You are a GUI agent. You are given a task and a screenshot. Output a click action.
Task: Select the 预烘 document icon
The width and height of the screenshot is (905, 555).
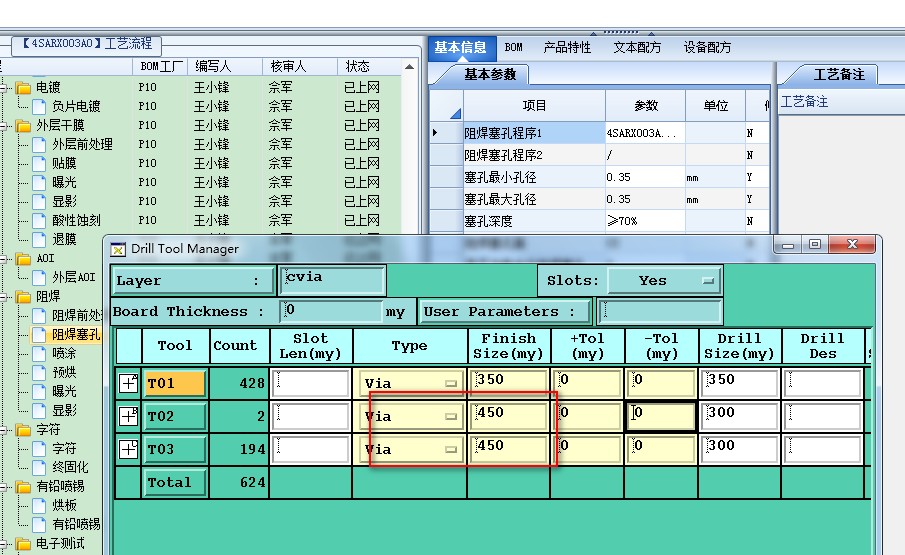click(39, 373)
